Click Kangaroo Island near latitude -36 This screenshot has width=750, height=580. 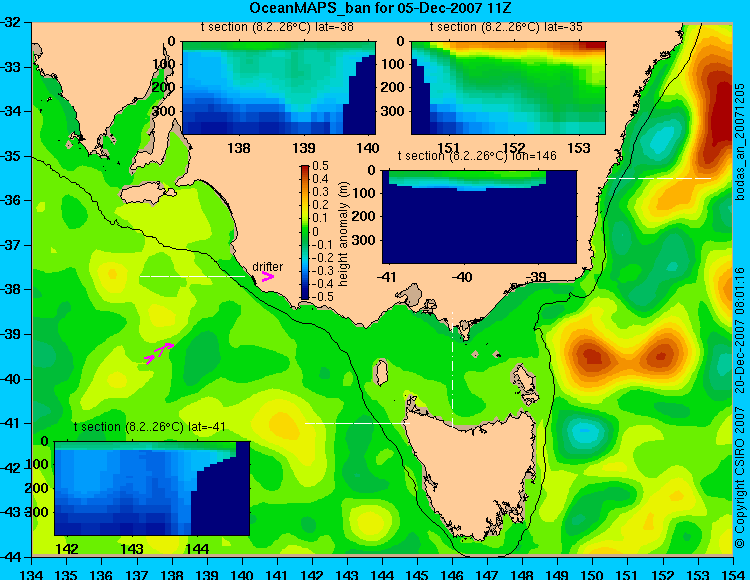pyautogui.click(x=145, y=193)
